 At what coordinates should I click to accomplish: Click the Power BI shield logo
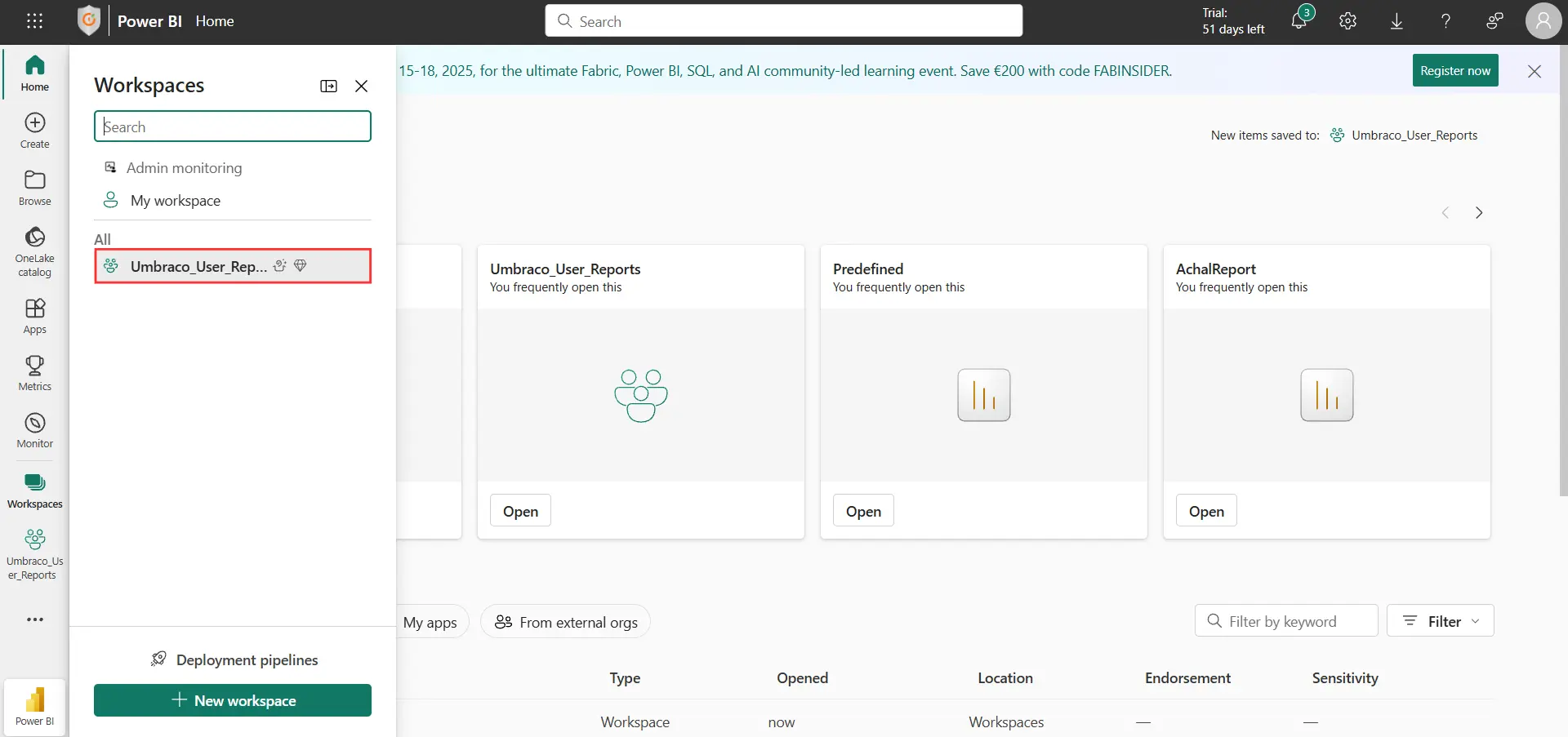click(x=88, y=20)
